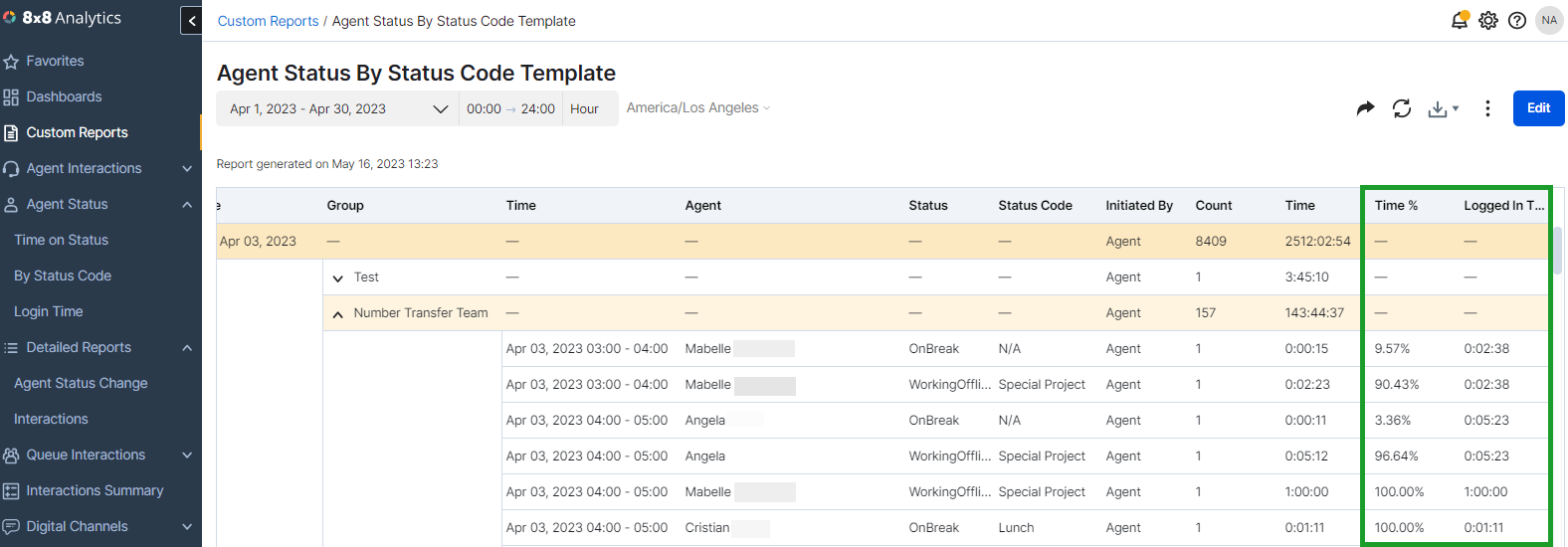This screenshot has width=1568, height=547.
Task: Click the 90.43% Time % cell
Action: (x=1396, y=385)
